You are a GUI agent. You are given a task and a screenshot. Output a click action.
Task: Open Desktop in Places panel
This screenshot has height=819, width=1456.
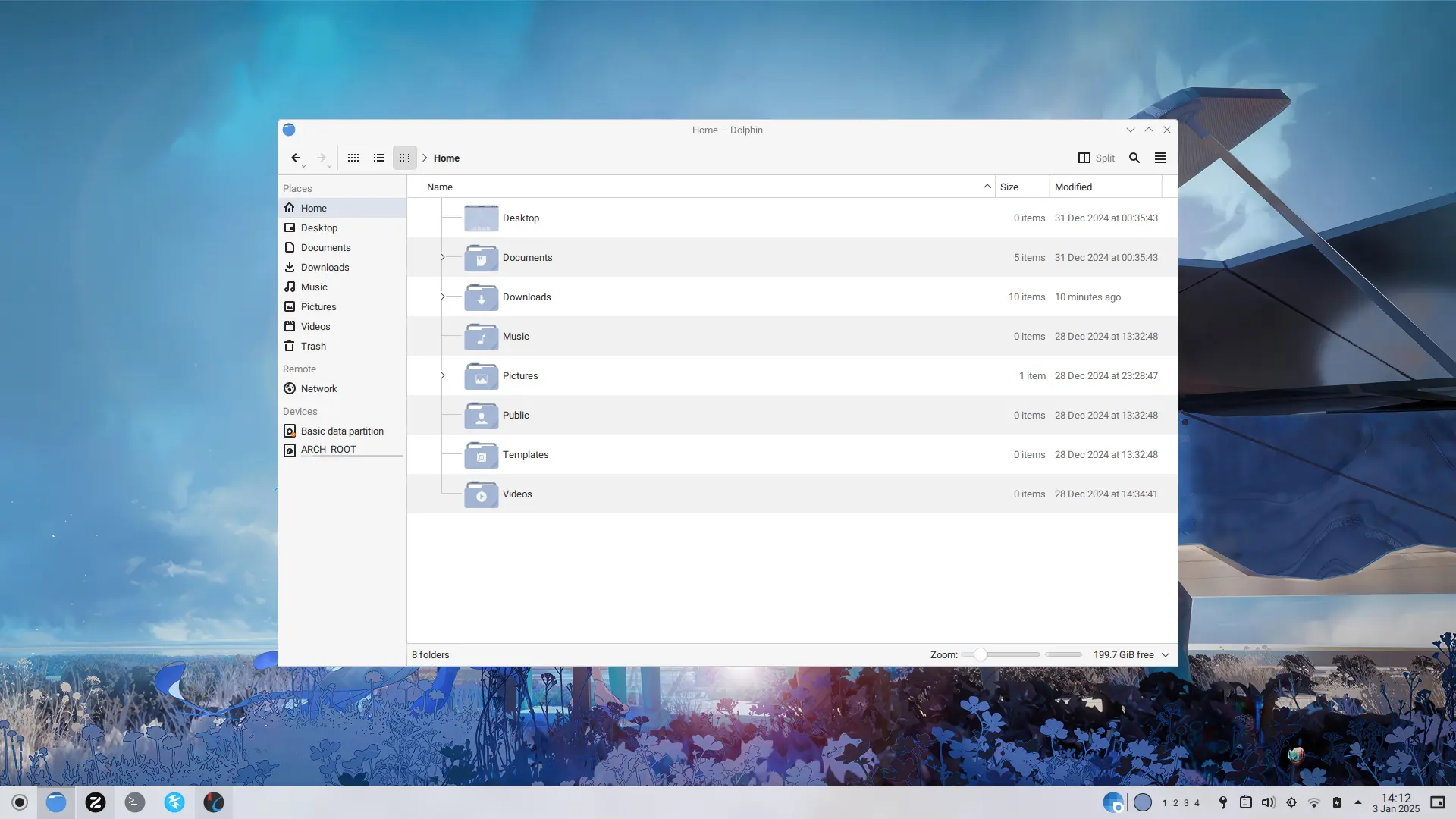tap(342, 227)
